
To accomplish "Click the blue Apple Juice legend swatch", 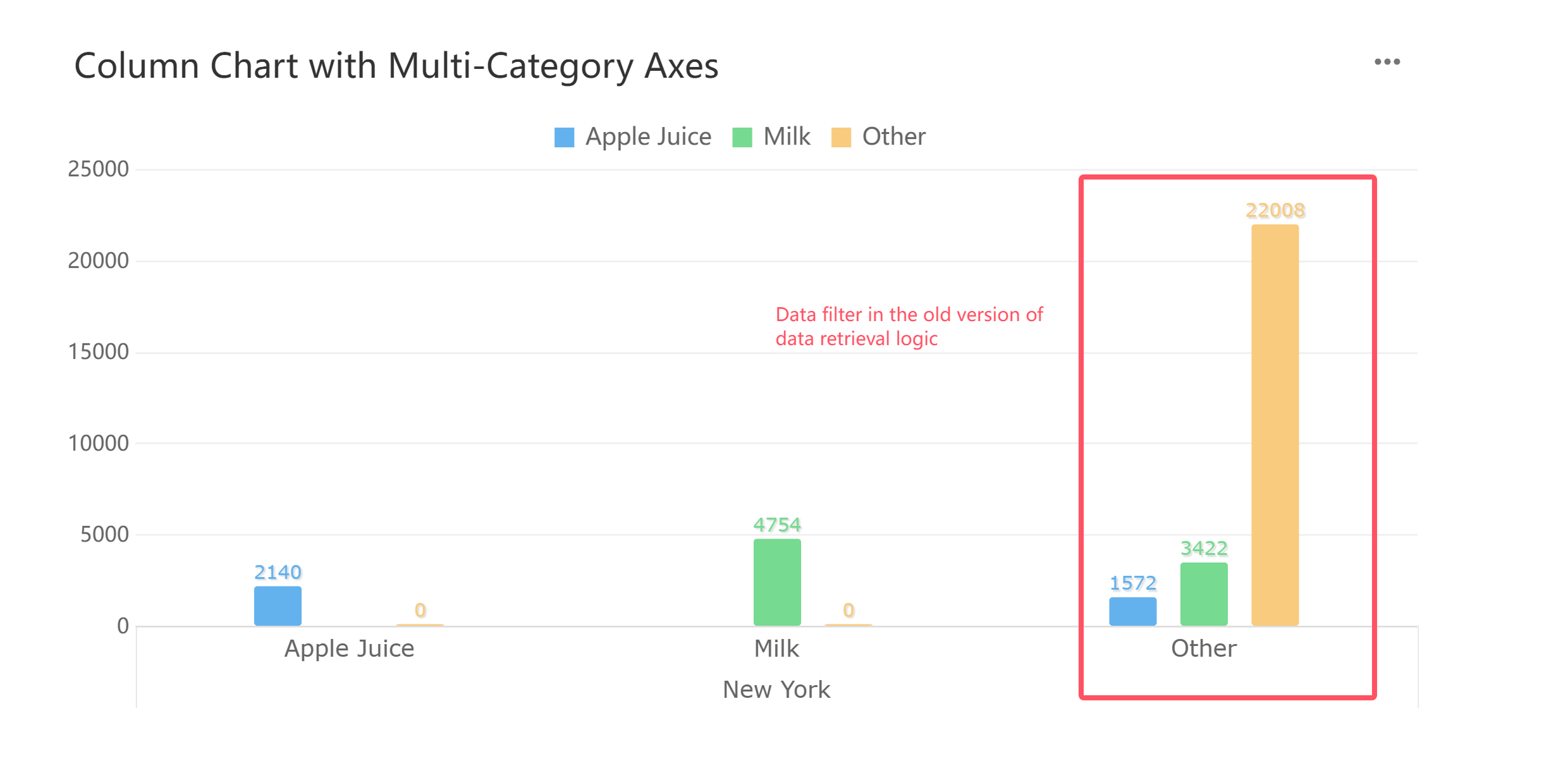I will tap(564, 137).
